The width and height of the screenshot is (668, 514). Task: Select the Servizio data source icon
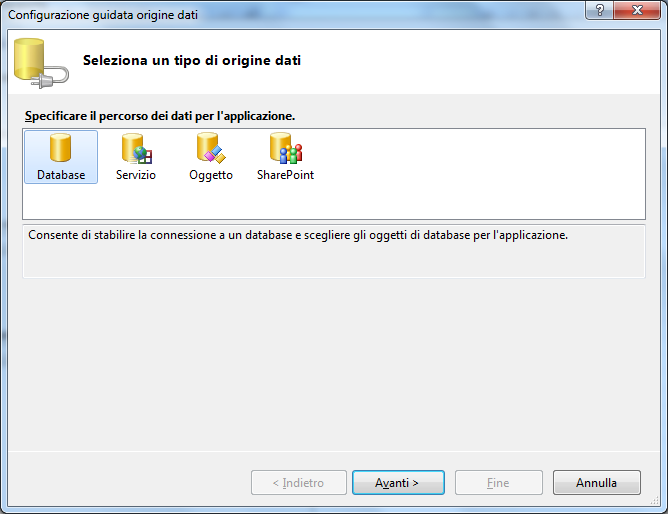pyautogui.click(x=137, y=148)
